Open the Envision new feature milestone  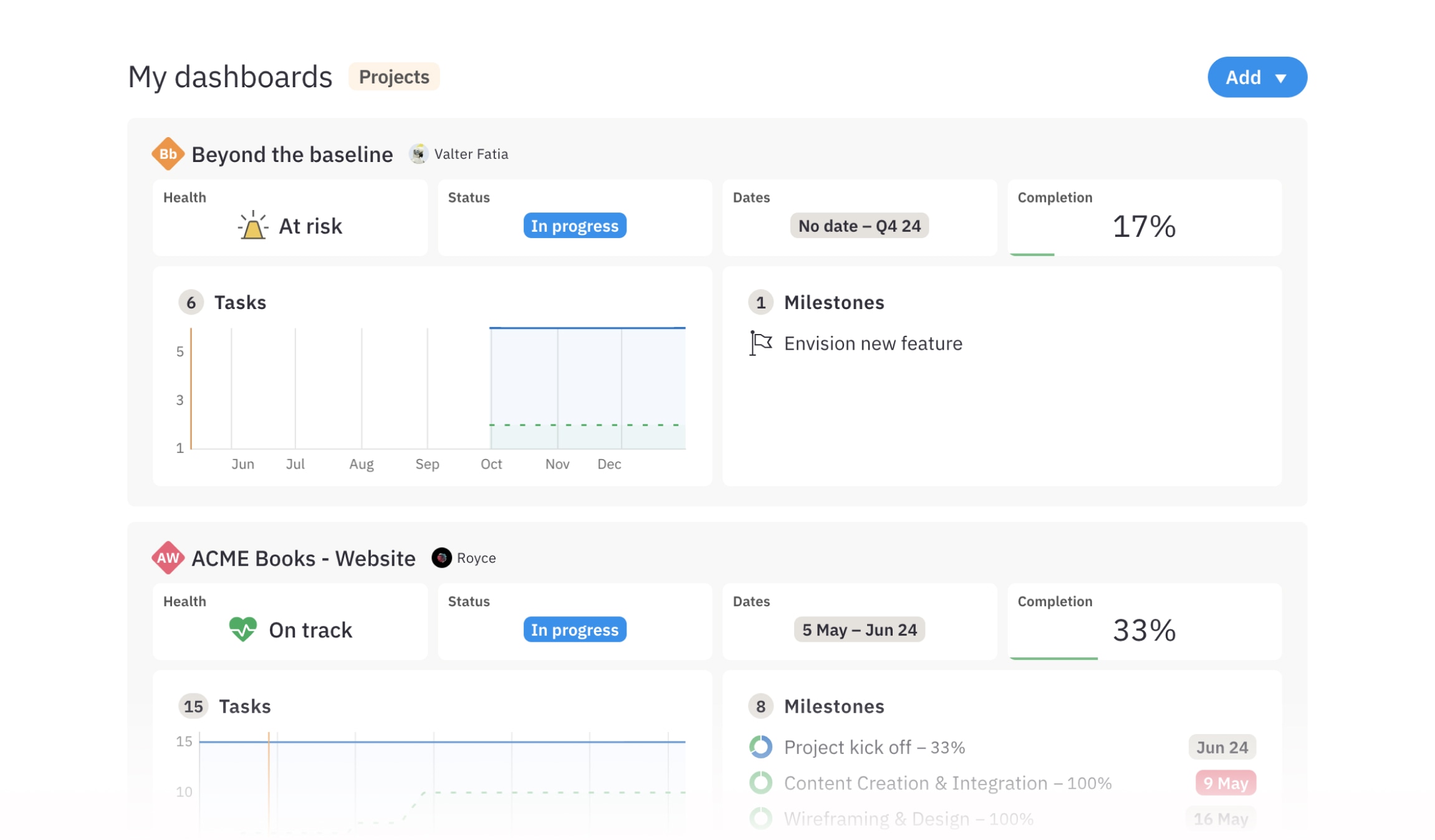tap(873, 343)
